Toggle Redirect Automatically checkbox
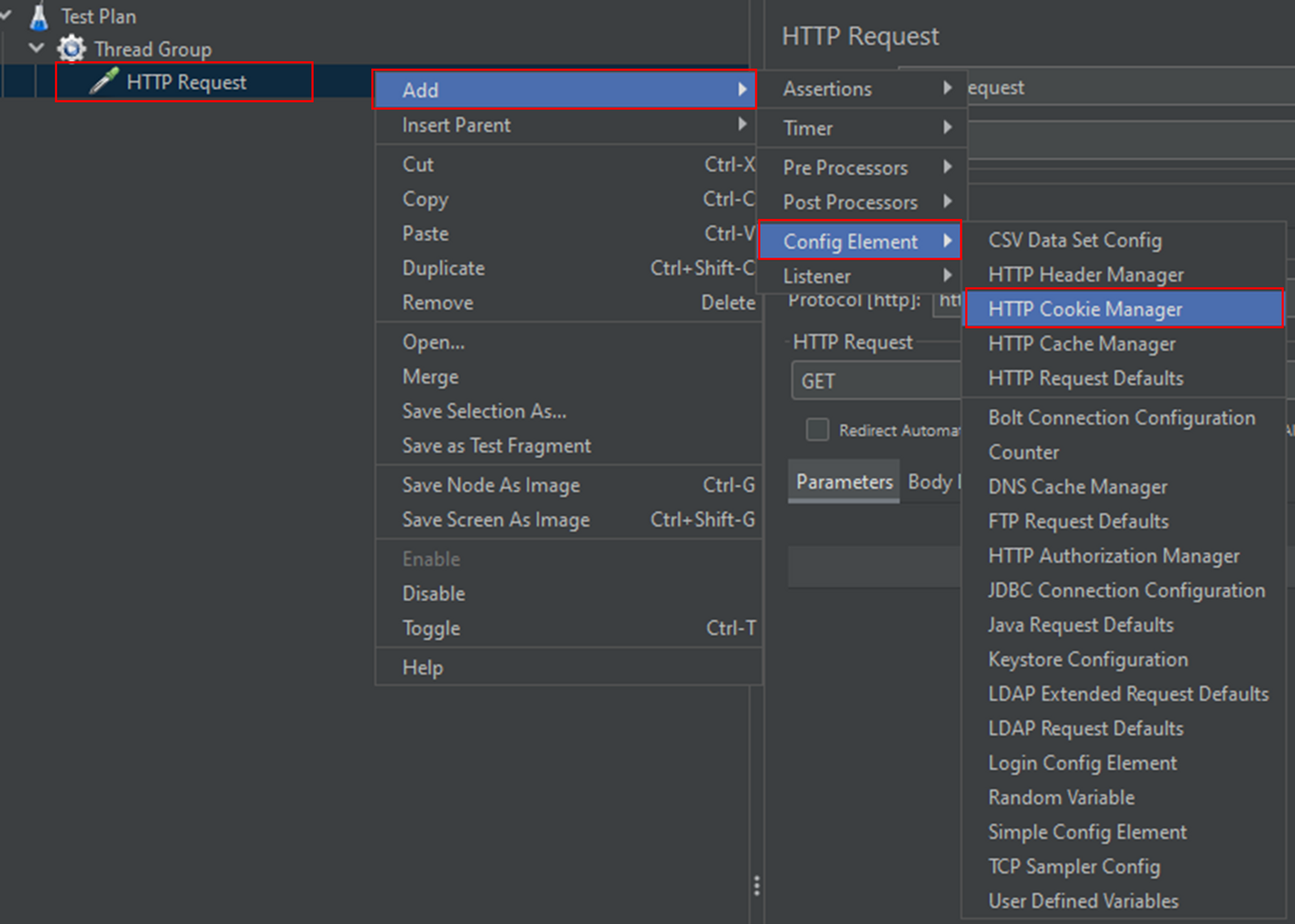Screen dimensions: 1295x924 (x=817, y=429)
